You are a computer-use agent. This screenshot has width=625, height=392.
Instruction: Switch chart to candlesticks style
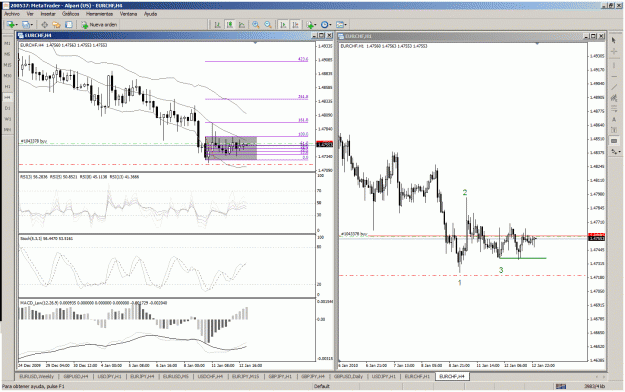pyautogui.click(x=230, y=25)
